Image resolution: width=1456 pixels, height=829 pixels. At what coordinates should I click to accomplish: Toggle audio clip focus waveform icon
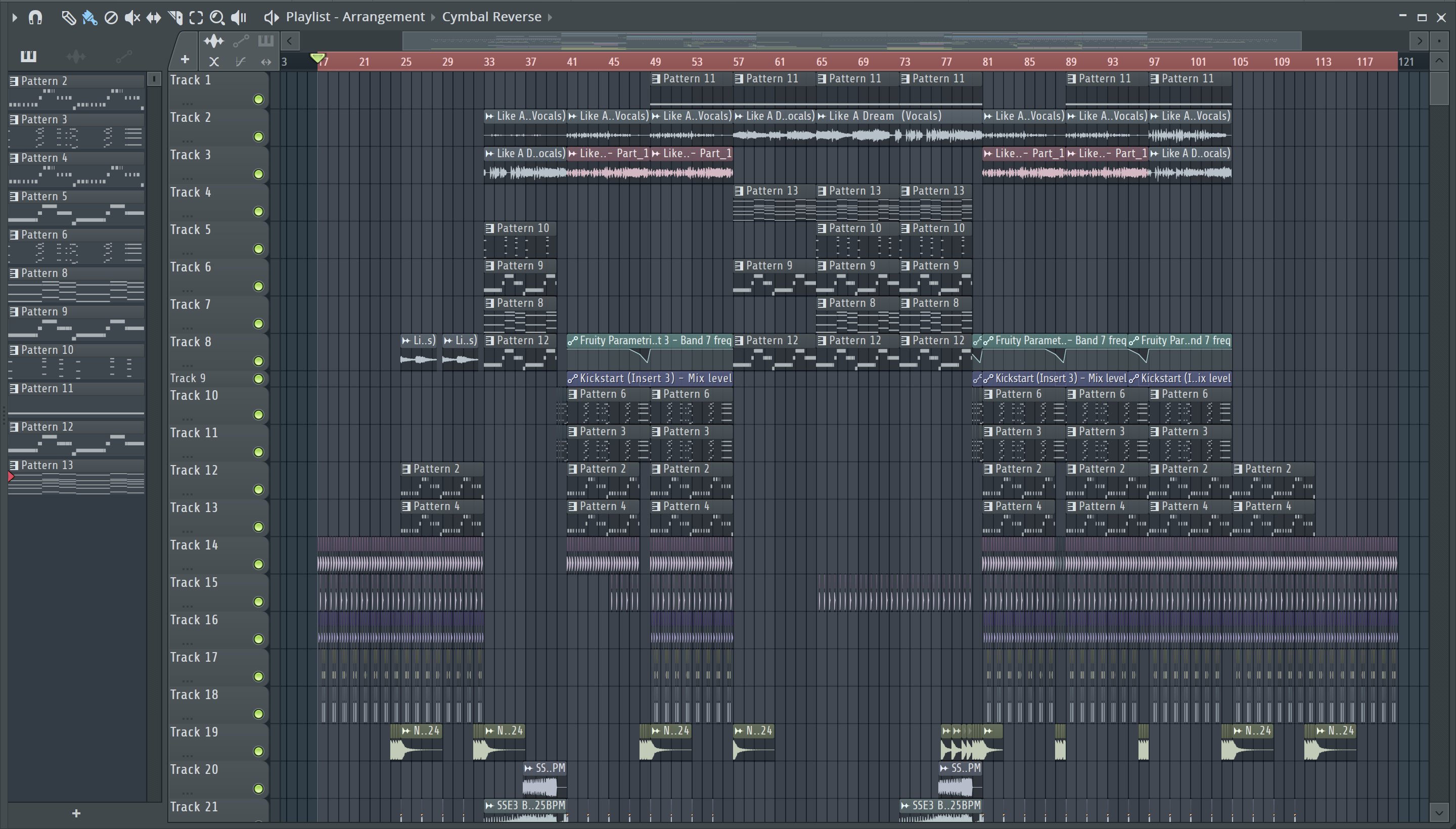click(x=214, y=40)
